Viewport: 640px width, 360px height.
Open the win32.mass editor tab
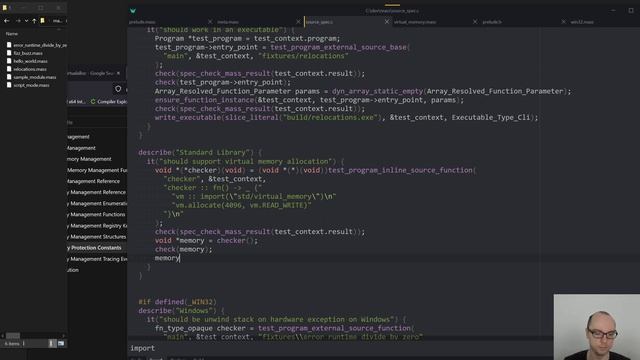[x=582, y=22]
